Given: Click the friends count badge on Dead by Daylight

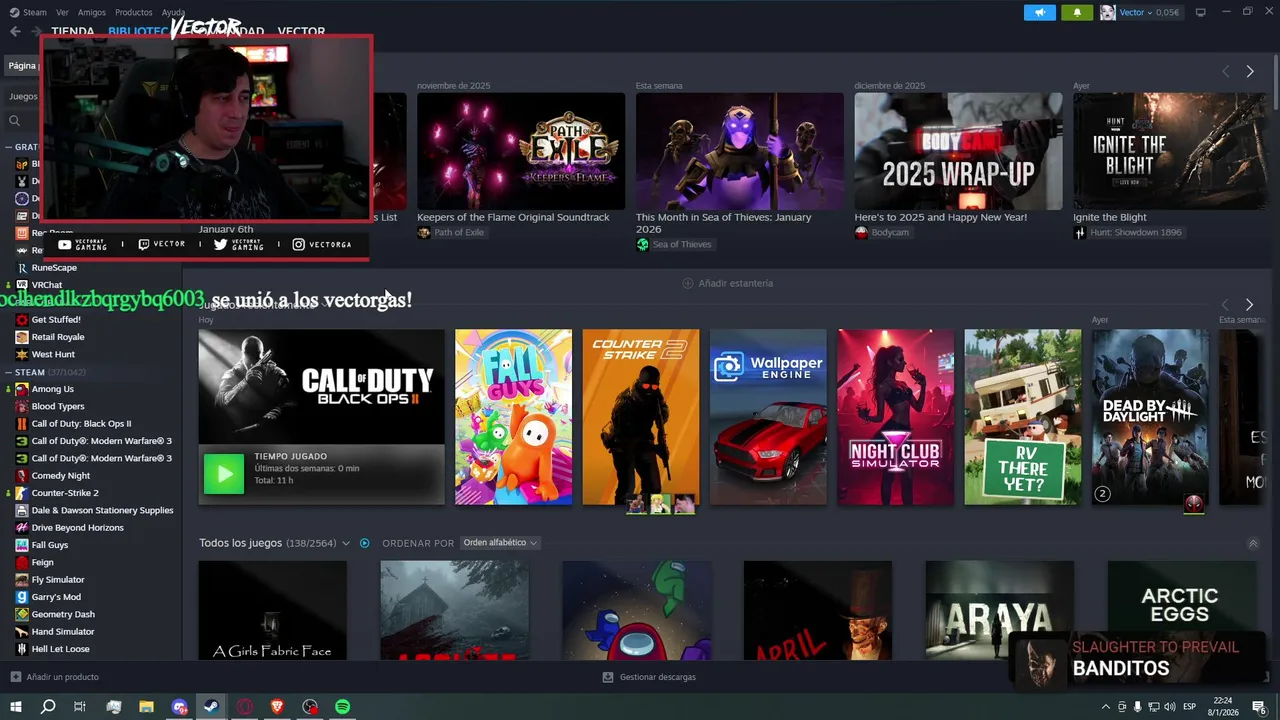Looking at the screenshot, I should tap(1102, 494).
